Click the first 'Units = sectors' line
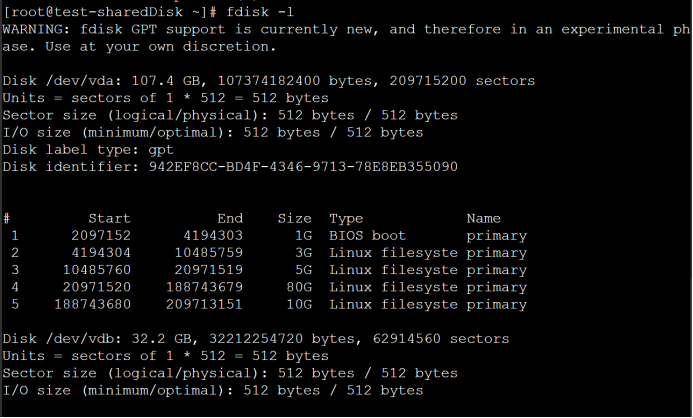Image resolution: width=693 pixels, height=418 pixels. (165, 98)
